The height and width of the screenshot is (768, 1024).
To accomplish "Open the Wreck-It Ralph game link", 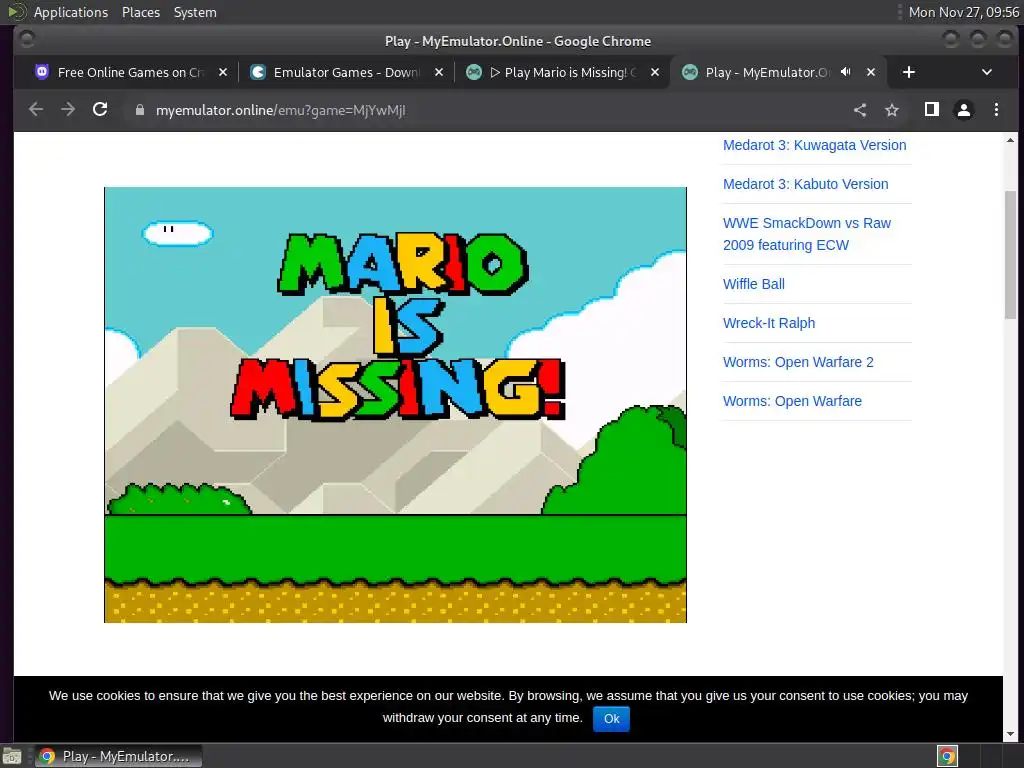I will [x=769, y=323].
